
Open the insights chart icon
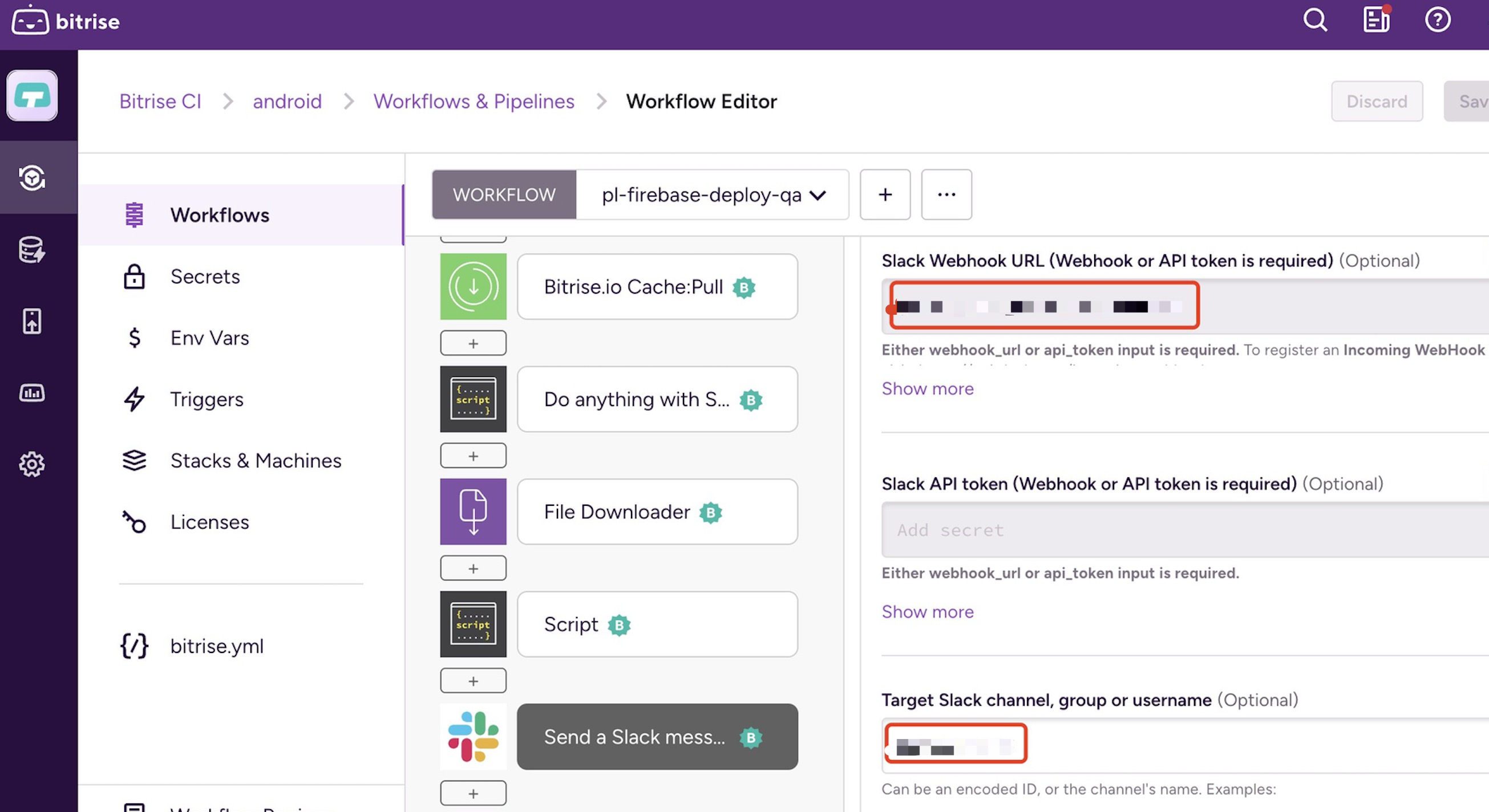tap(33, 393)
